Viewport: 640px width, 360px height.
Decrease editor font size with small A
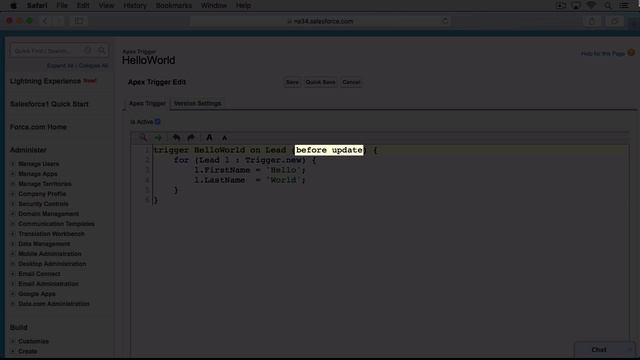[224, 138]
